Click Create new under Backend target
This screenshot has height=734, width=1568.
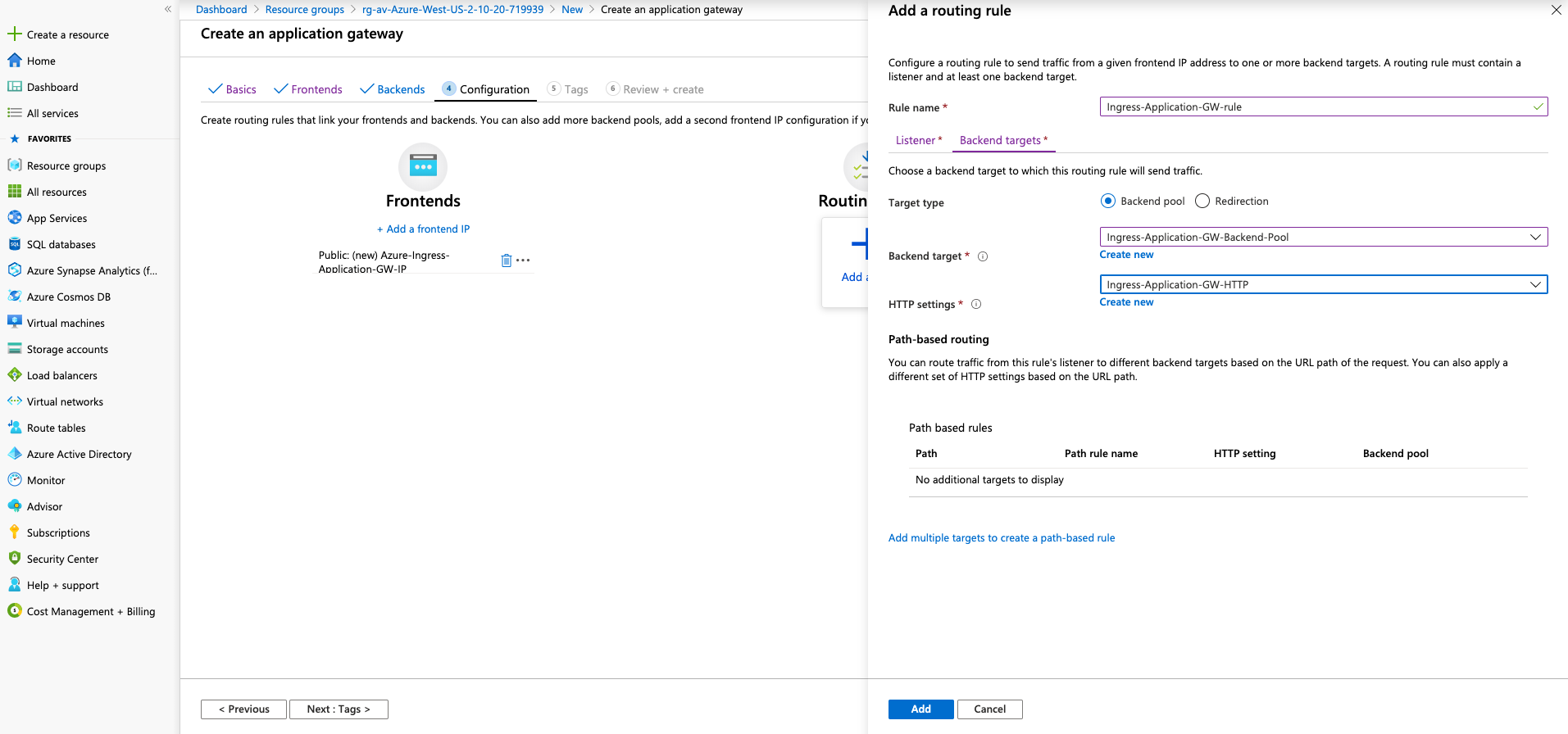1126,255
